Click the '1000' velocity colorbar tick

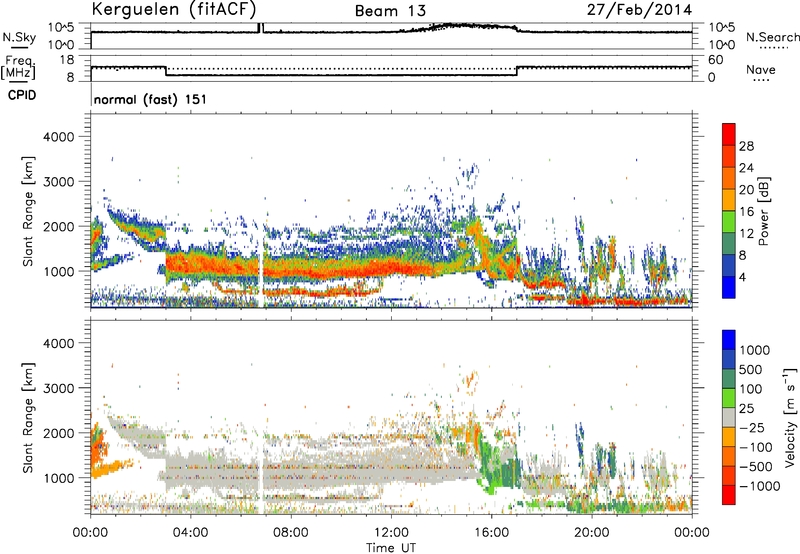tap(755, 350)
